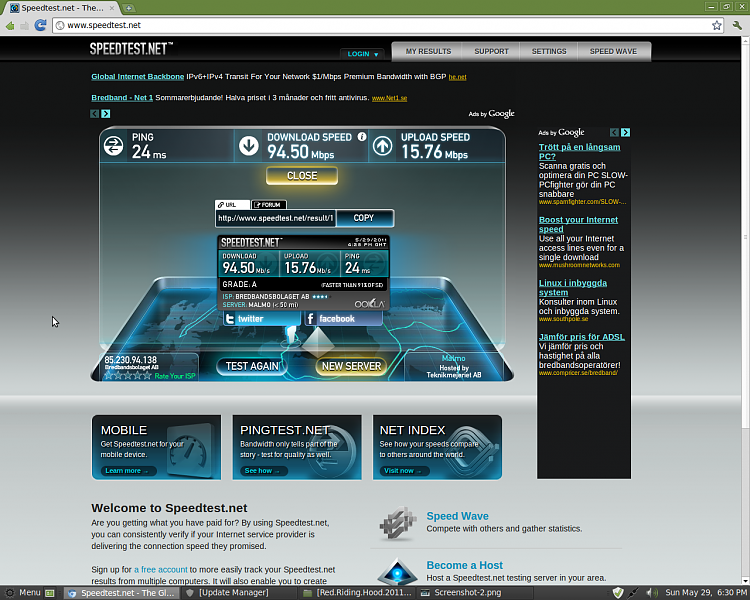Rate ISP using the star rating
Image resolution: width=750 pixels, height=600 pixels.
128,376
